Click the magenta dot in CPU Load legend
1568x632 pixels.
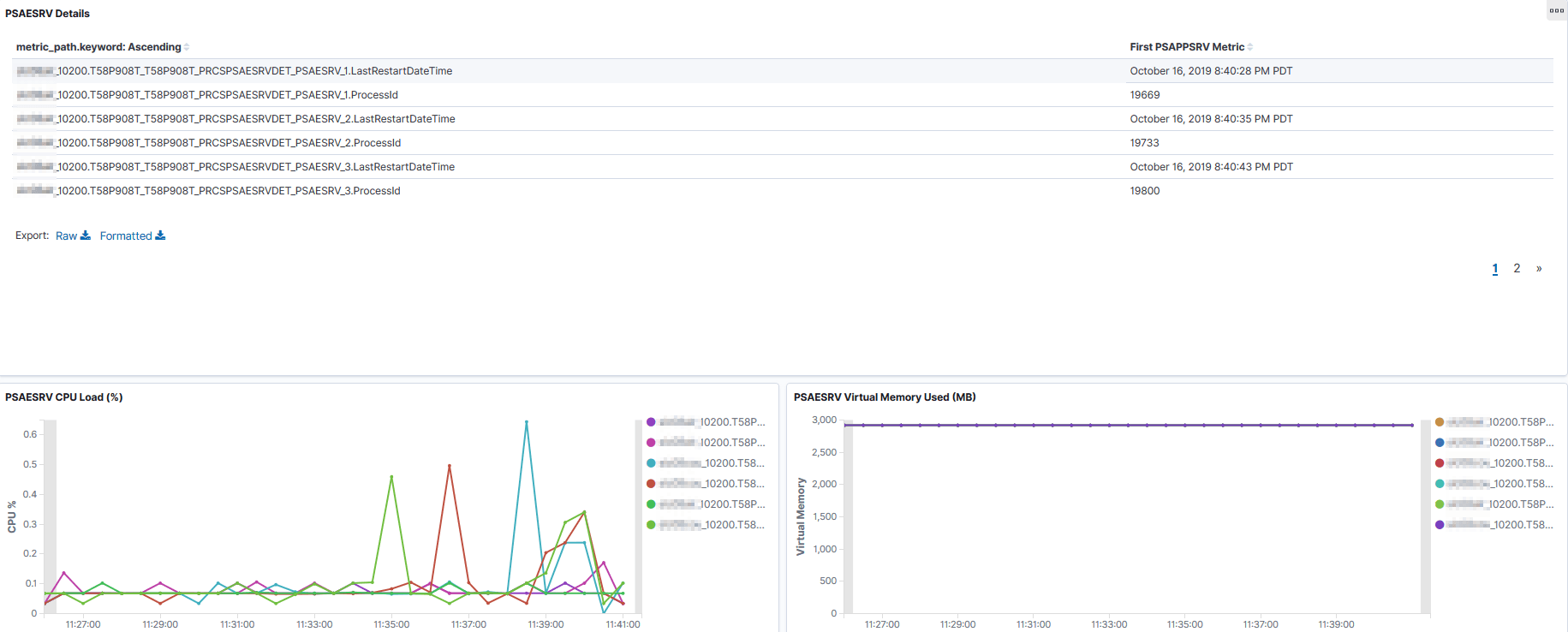[x=651, y=443]
